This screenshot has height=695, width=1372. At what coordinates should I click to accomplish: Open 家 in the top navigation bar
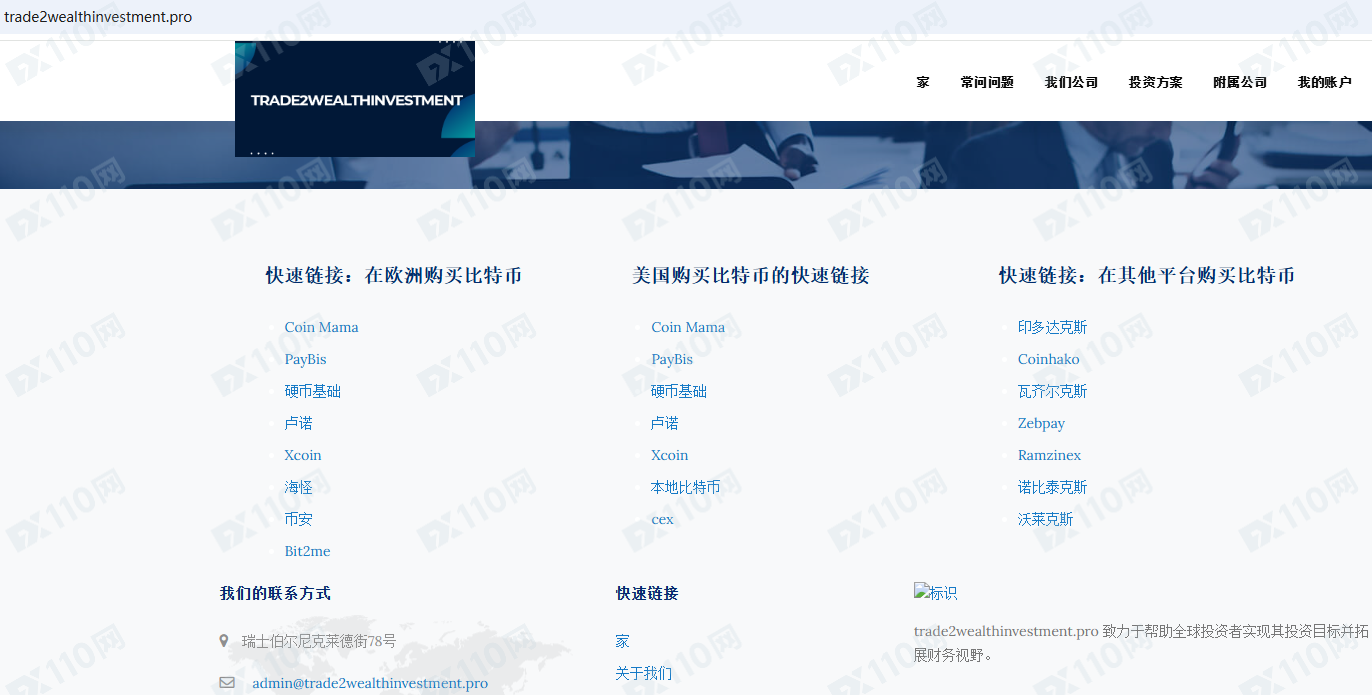click(x=923, y=83)
